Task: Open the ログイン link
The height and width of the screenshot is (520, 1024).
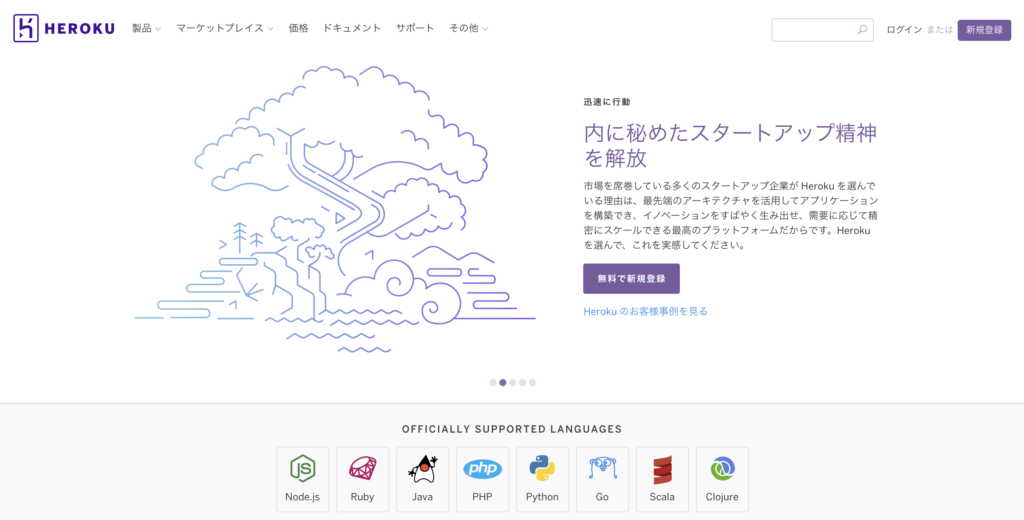Action: [904, 30]
